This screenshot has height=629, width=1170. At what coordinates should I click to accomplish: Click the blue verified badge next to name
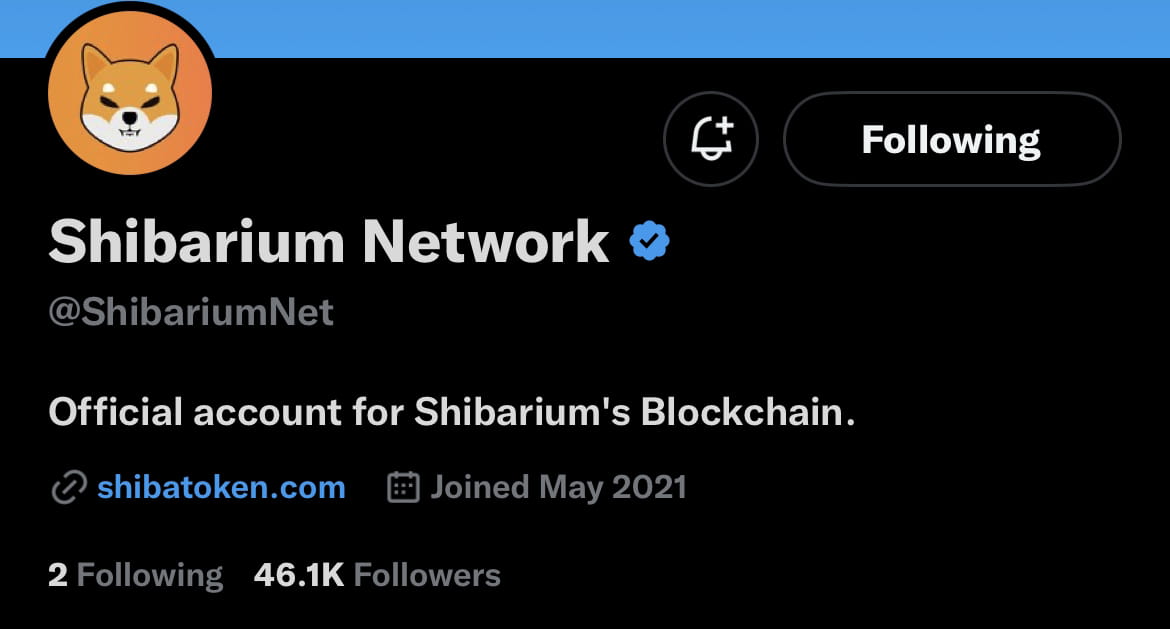pos(652,239)
